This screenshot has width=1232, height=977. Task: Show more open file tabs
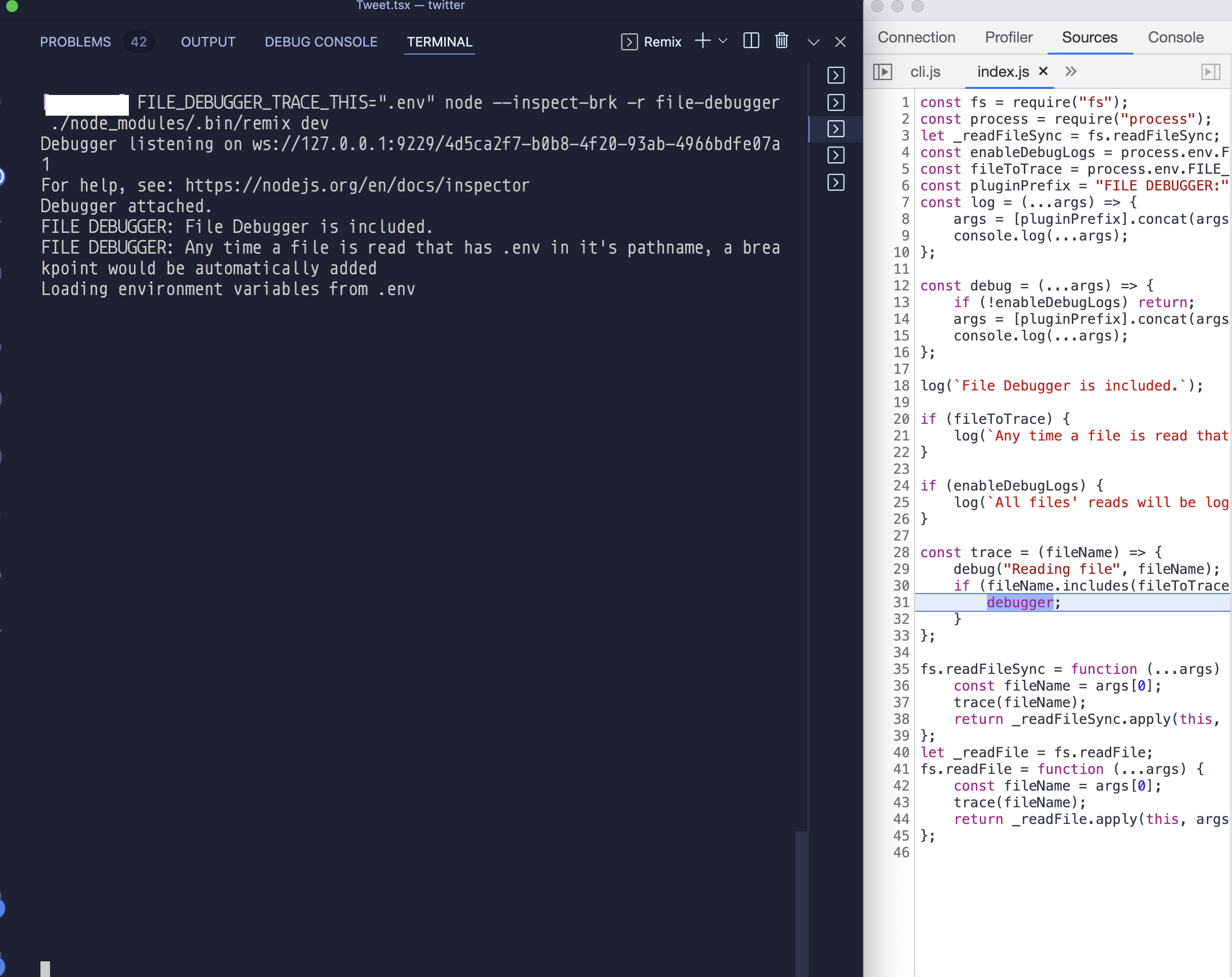click(1070, 71)
